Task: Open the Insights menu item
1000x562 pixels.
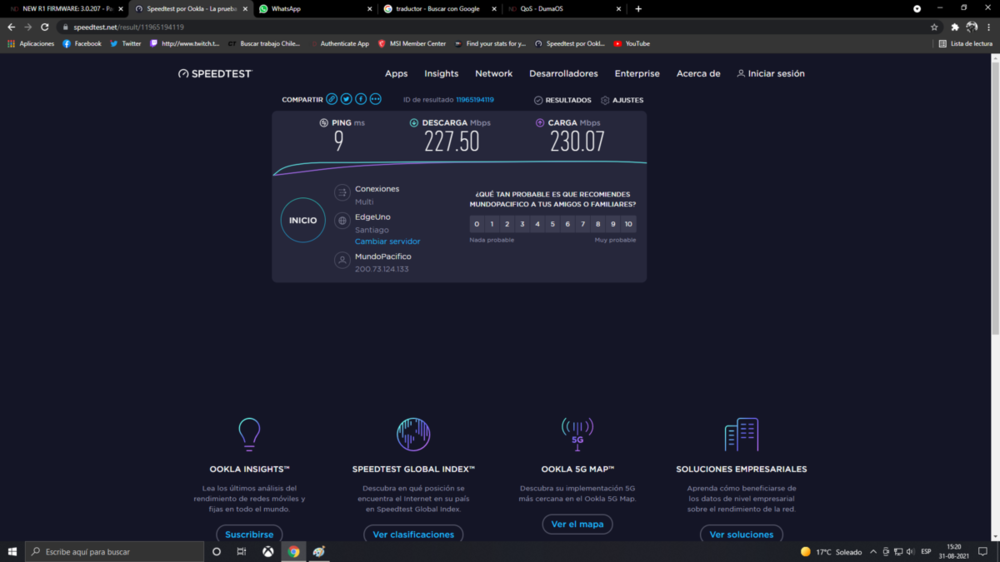Action: tap(441, 74)
